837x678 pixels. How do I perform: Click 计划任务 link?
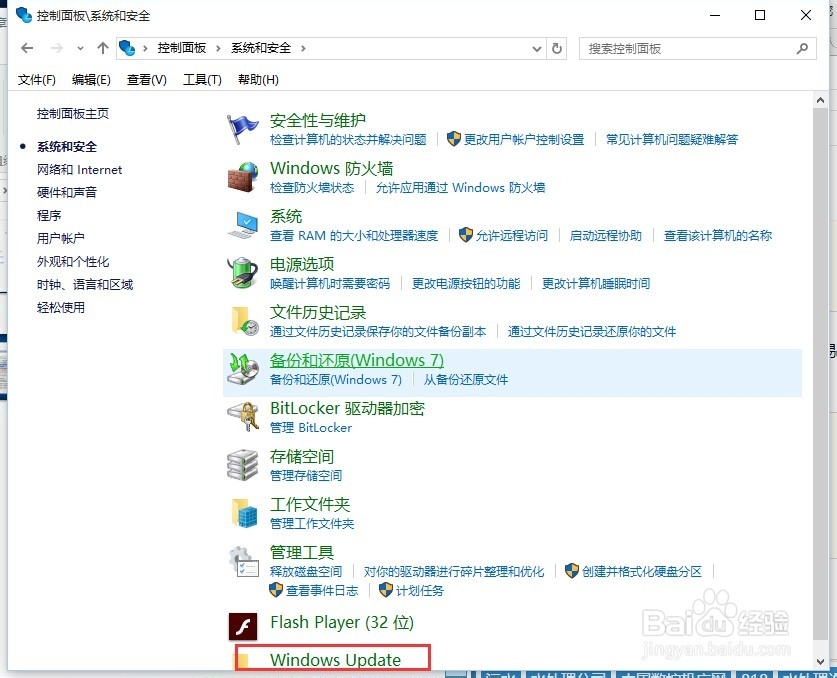[420, 591]
